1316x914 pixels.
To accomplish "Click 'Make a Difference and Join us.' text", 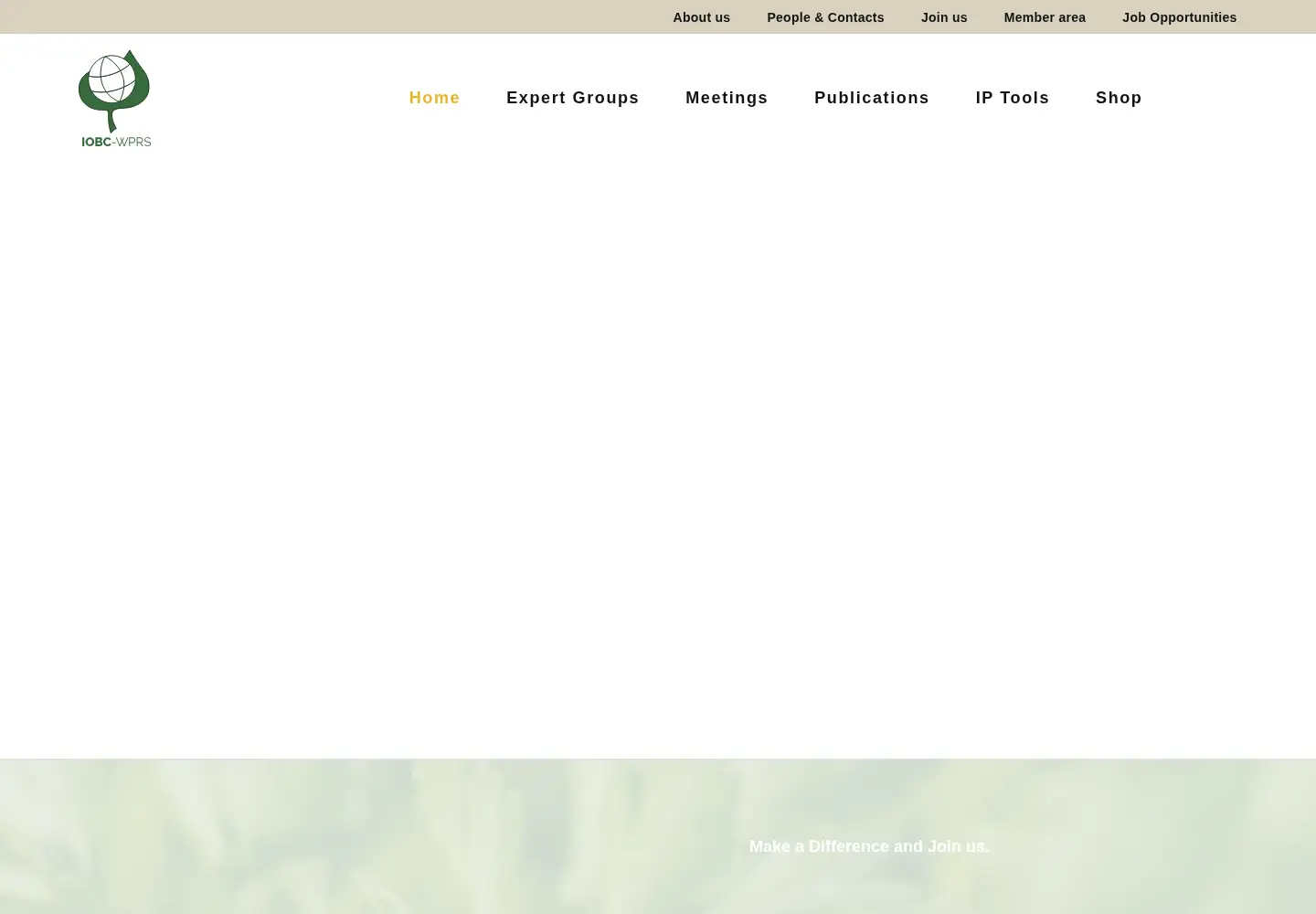I will pyautogui.click(x=869, y=846).
